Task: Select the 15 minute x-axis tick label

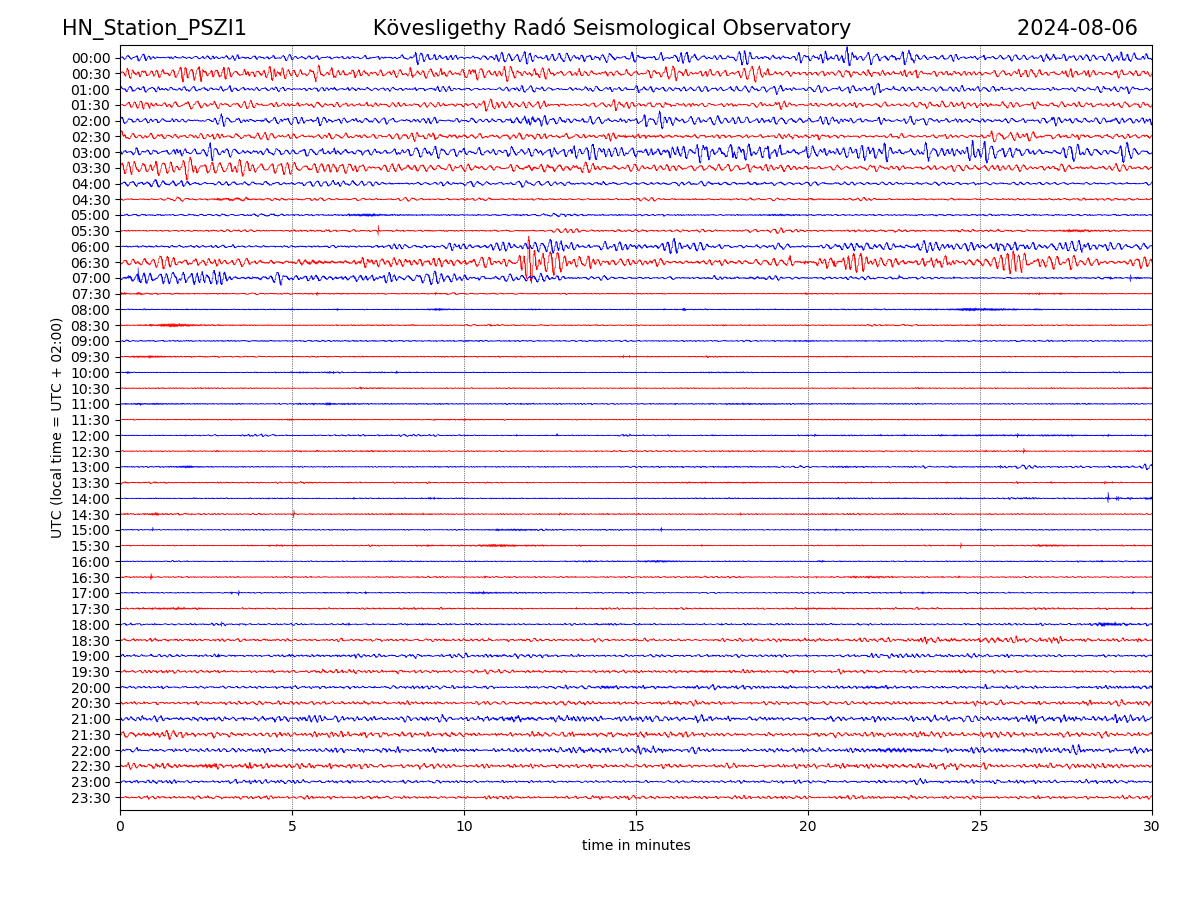Action: click(636, 827)
